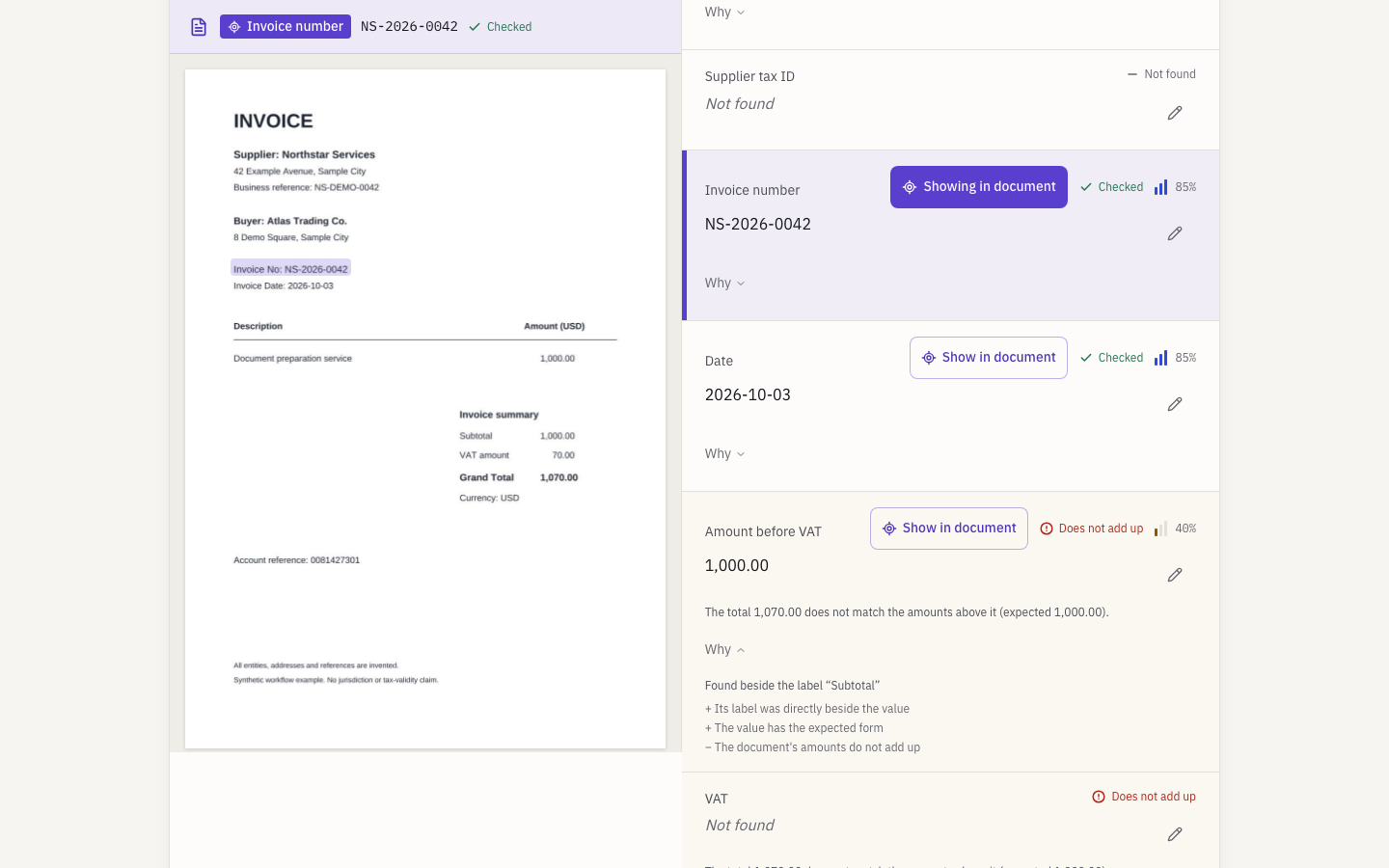Expand Why under Invoice number
Screen dimensions: 1389x868
pos(725,284)
